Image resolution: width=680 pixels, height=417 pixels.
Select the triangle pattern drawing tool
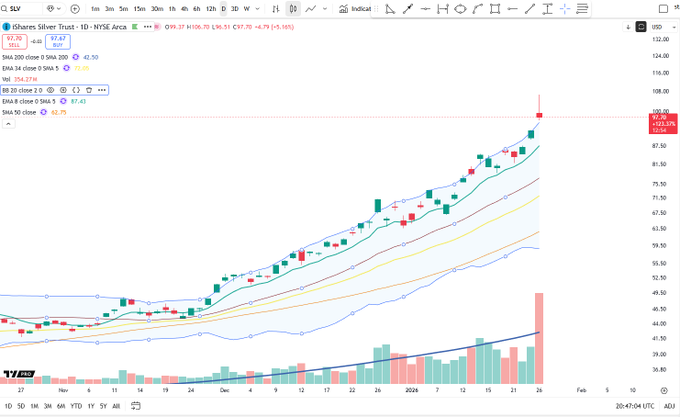tap(390, 9)
